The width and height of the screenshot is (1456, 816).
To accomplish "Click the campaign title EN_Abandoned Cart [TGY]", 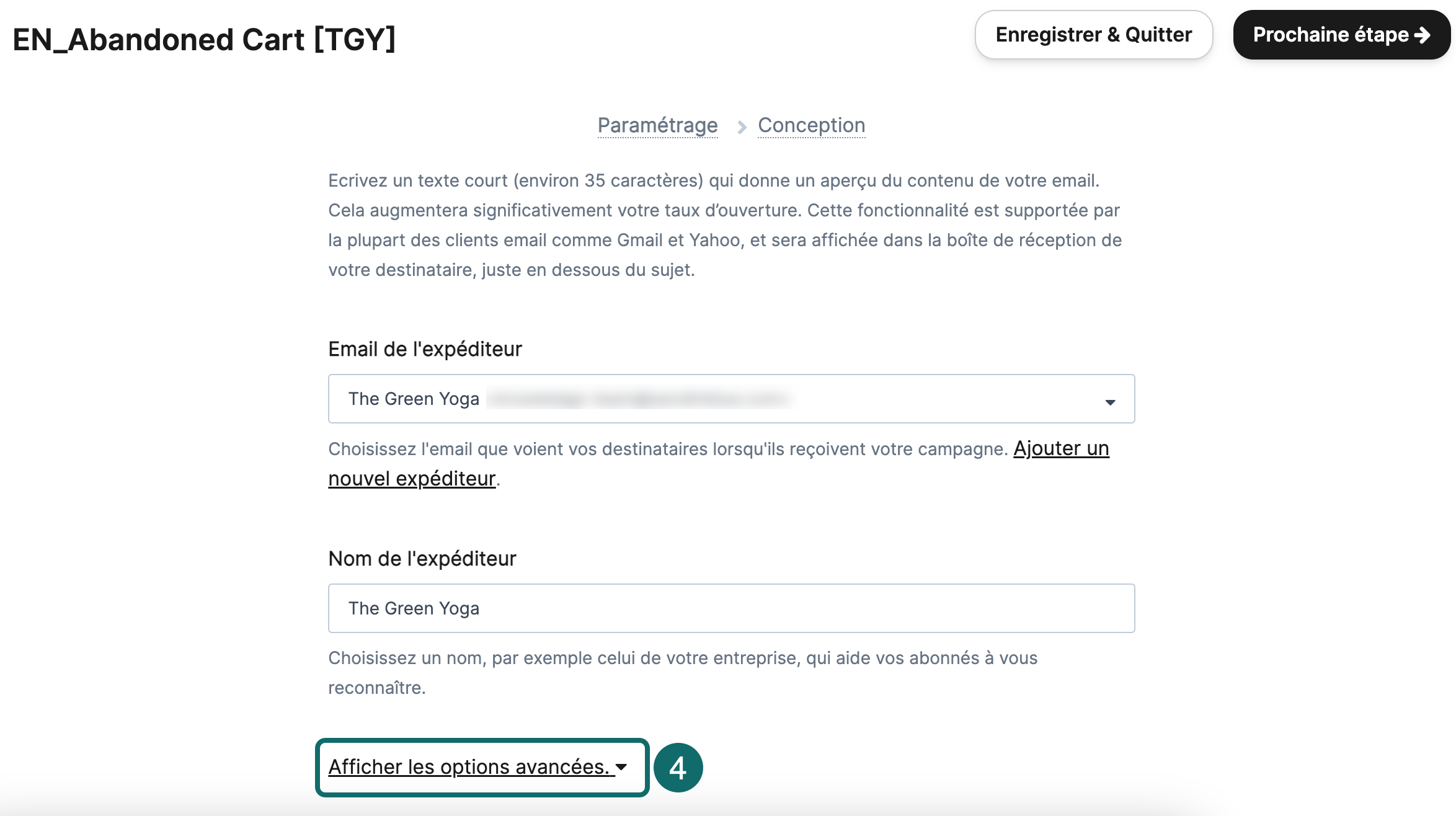I will point(204,40).
